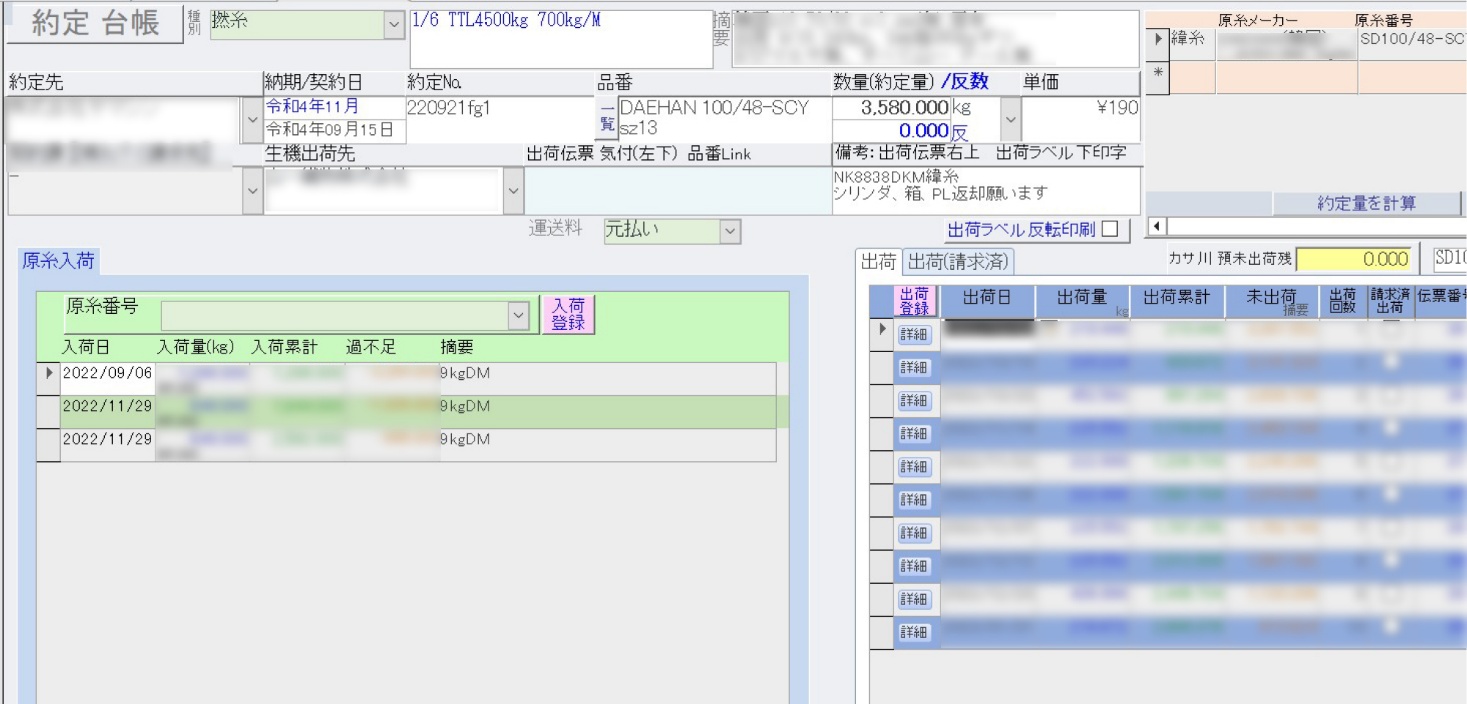Click the 未出荷 column header
The height and width of the screenshot is (704, 1467).
[1272, 301]
